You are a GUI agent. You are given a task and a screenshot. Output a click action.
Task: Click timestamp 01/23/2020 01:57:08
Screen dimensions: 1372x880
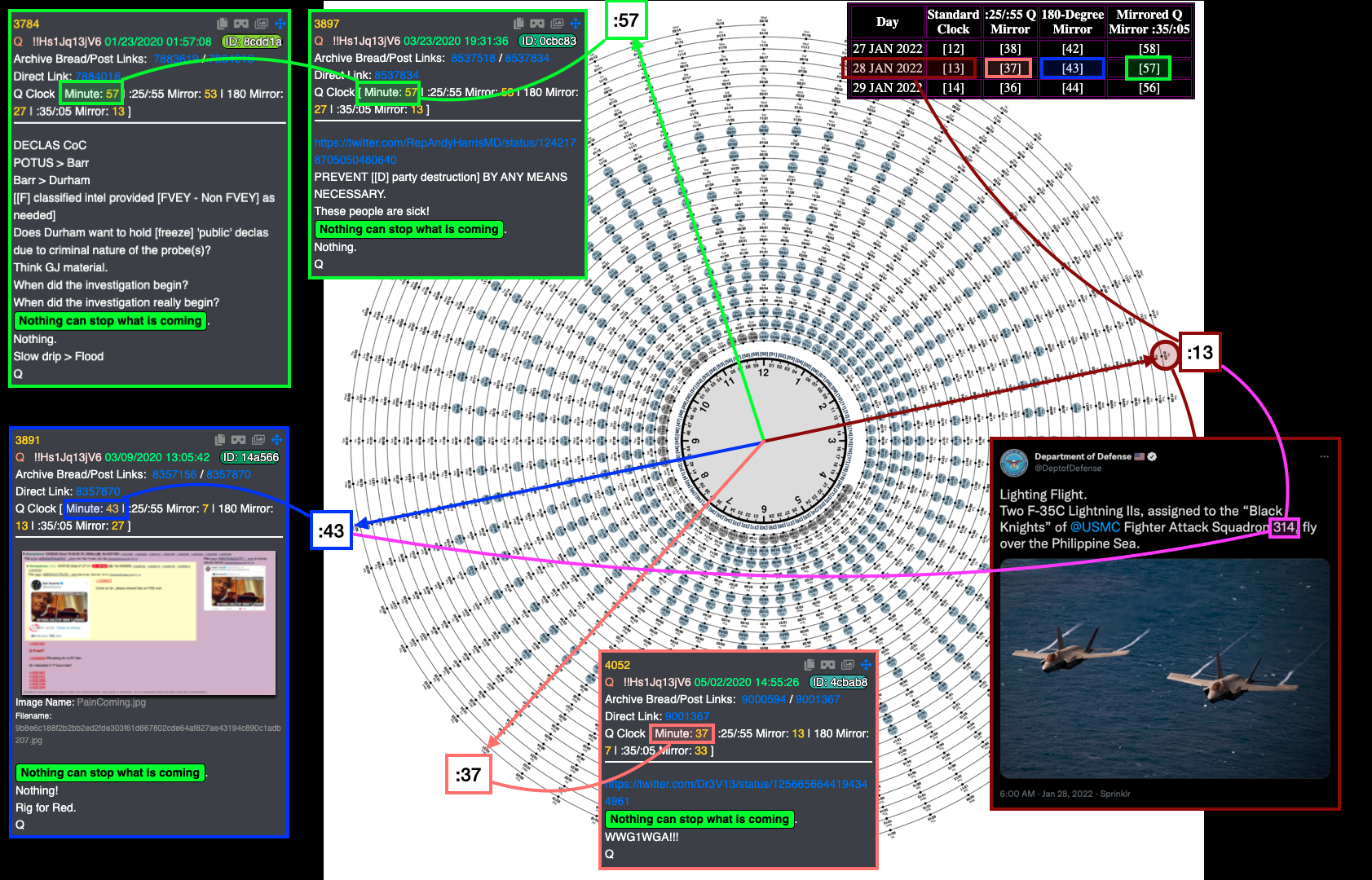click(x=158, y=42)
